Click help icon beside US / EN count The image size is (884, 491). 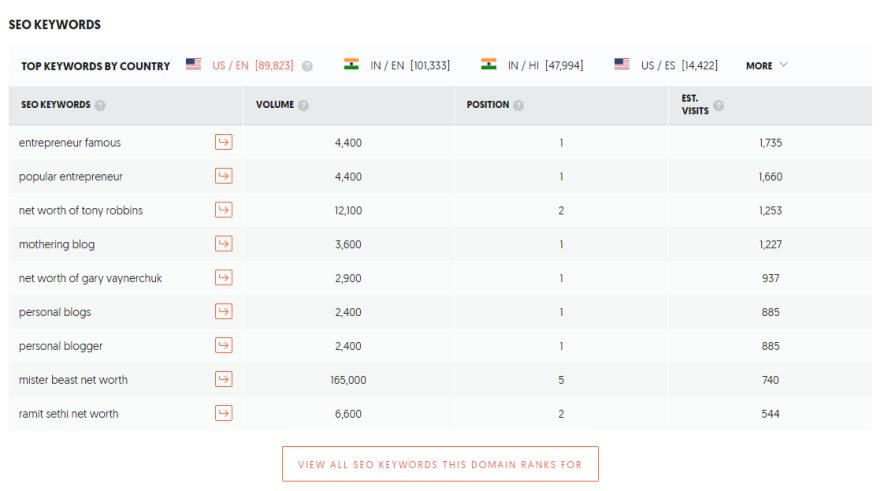(307, 66)
